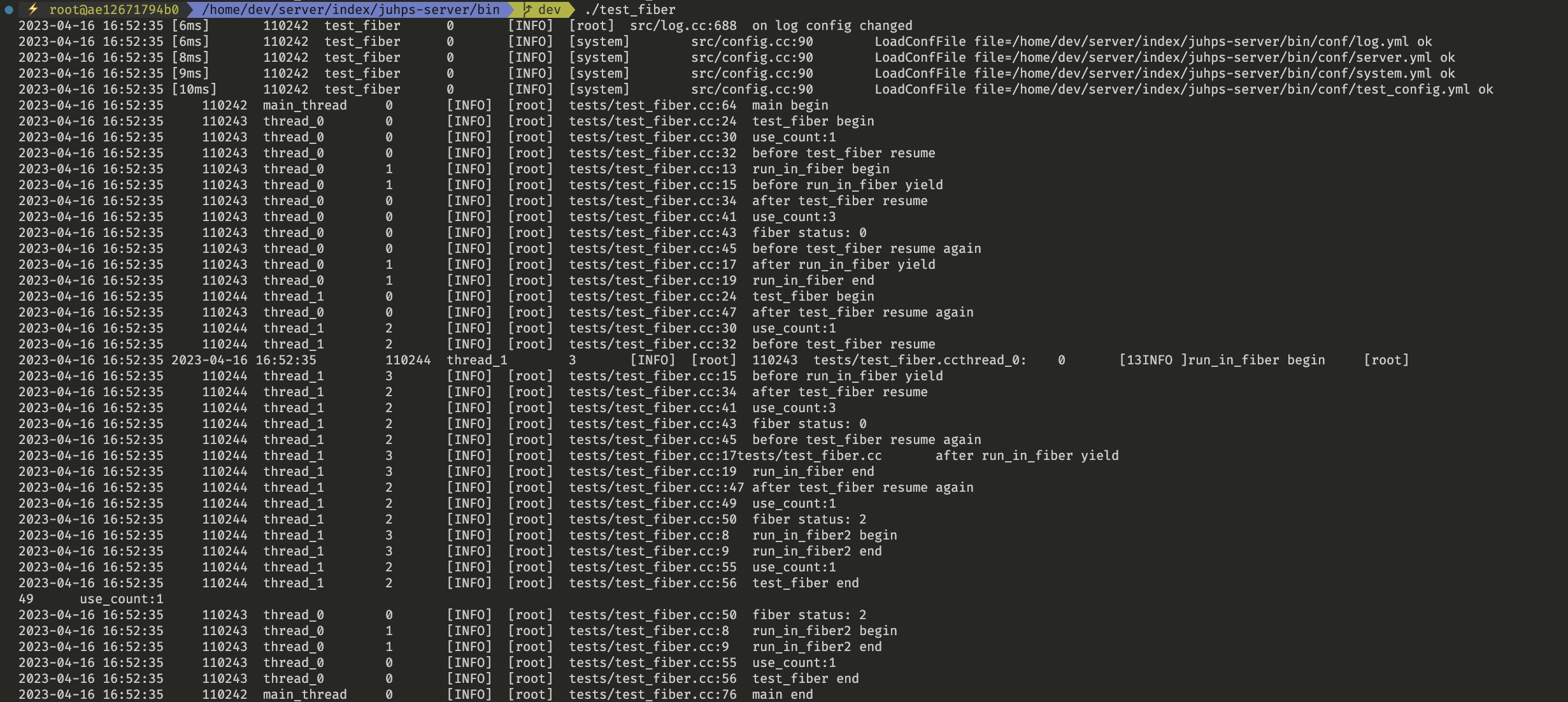The width and height of the screenshot is (1568, 702).
Task: Click the LoadConfFile path ending 'conf/log.yml ok'
Action: (x=1153, y=41)
